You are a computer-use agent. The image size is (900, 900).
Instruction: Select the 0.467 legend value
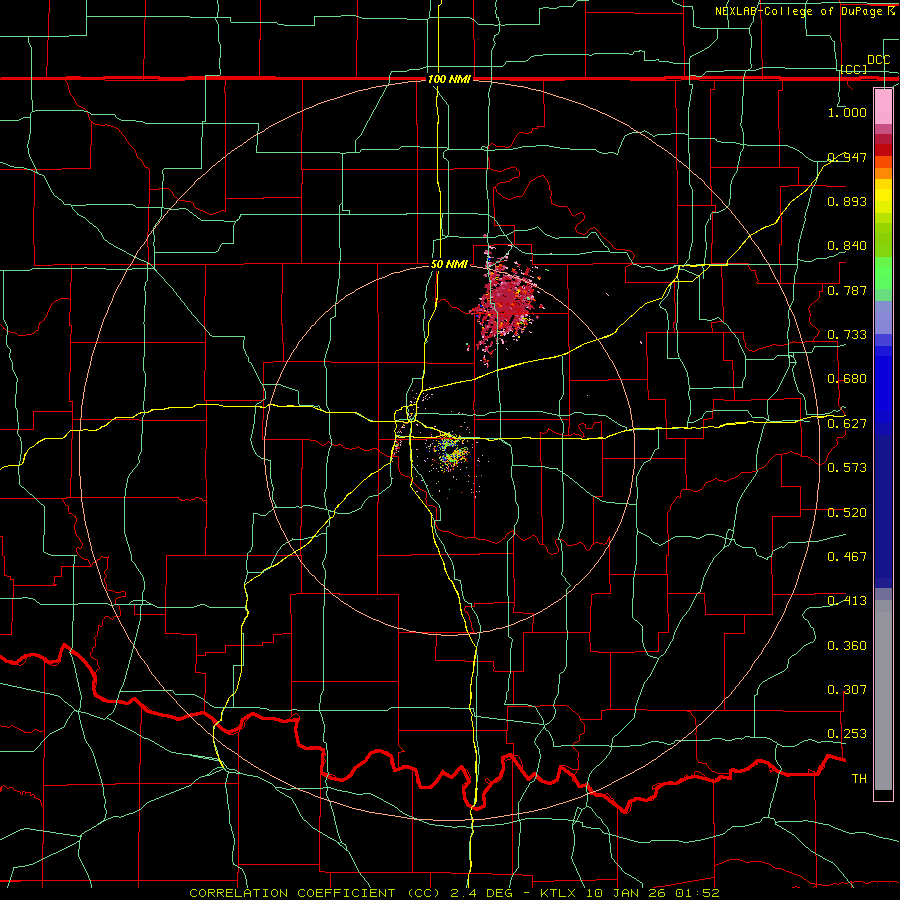[847, 557]
